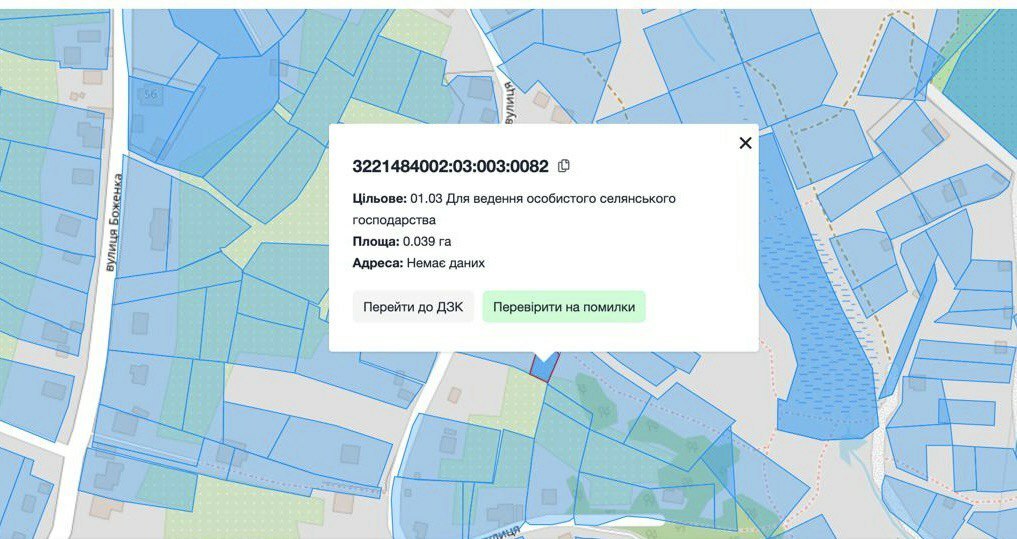Click the Адреса Немає даних line
Viewport: 1017px width, 539px height.
[x=418, y=263]
